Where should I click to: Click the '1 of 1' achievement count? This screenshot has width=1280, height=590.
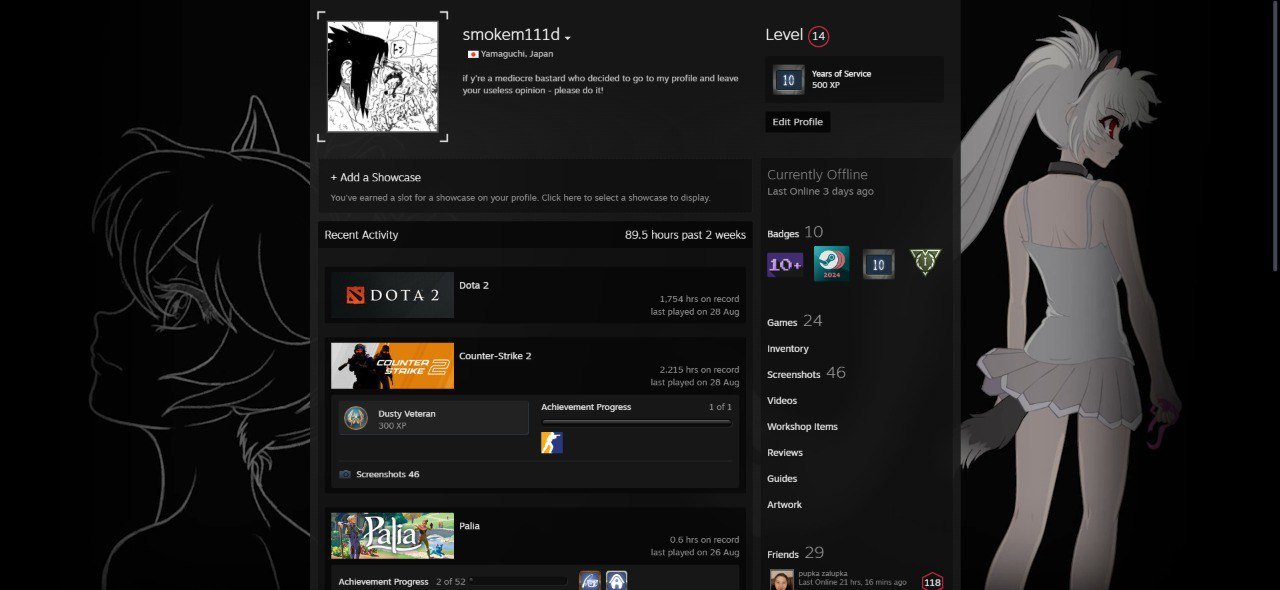tap(720, 407)
